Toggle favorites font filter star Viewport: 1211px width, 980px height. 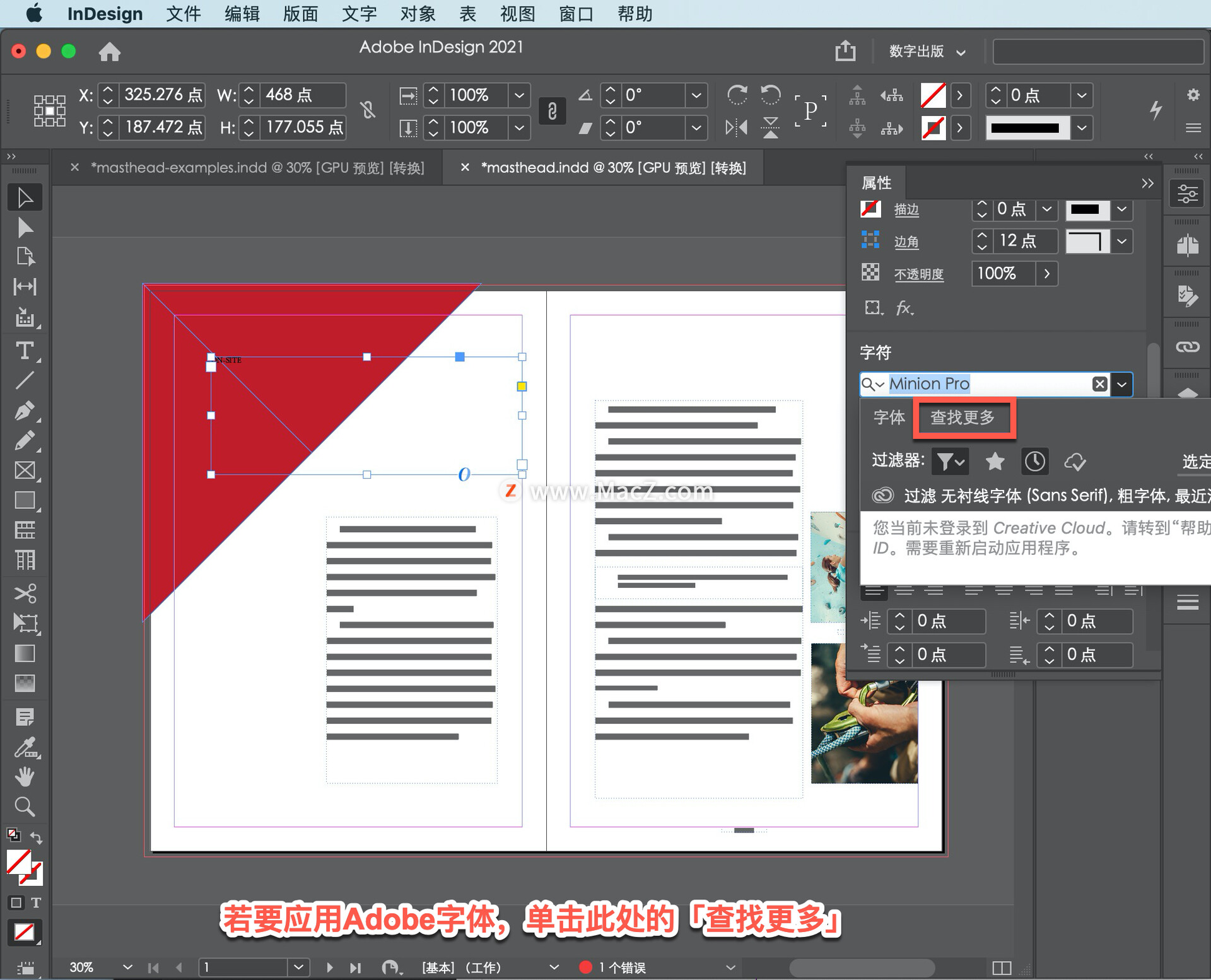(x=995, y=462)
